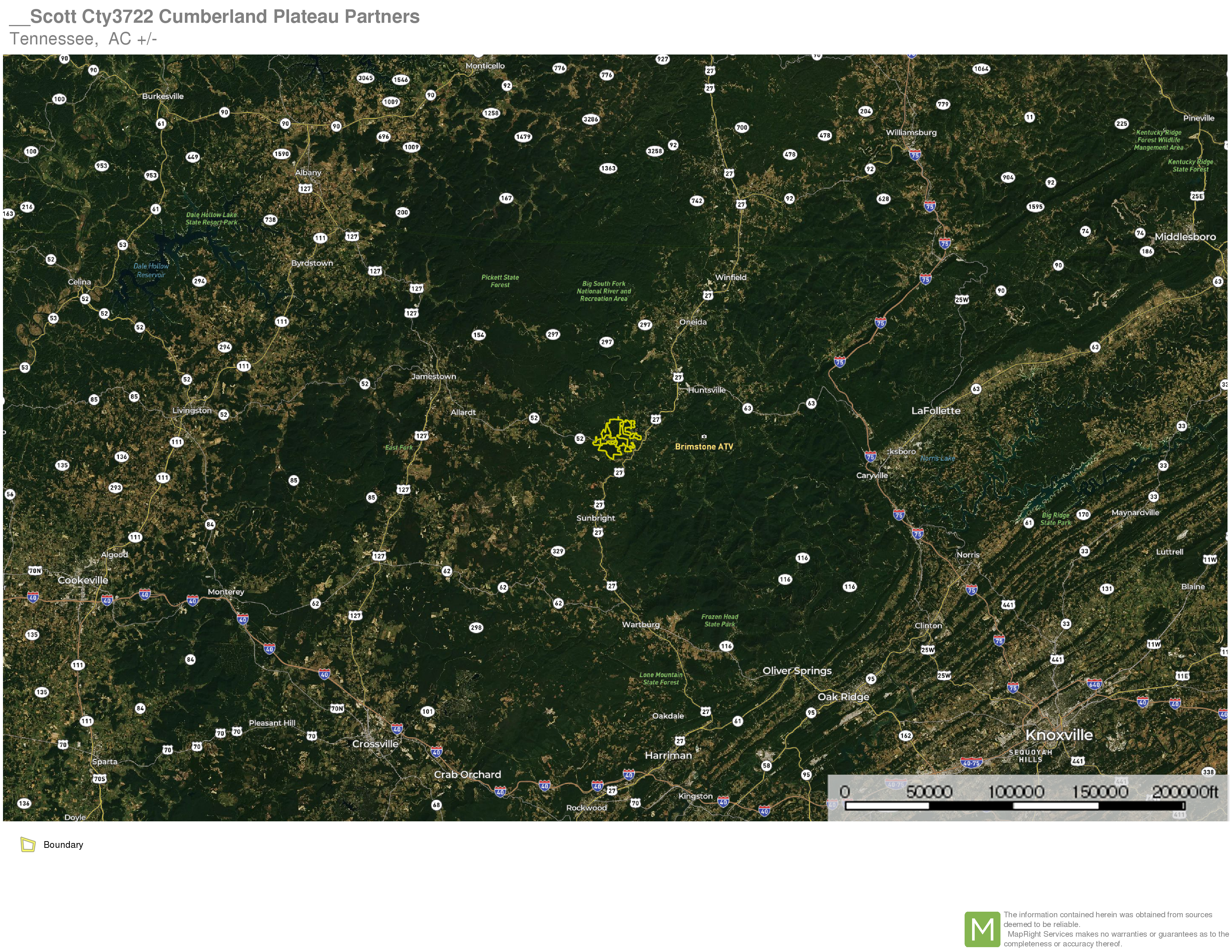The image size is (1232, 952).
Task: Click the route 1064 shield marker
Action: 981,69
